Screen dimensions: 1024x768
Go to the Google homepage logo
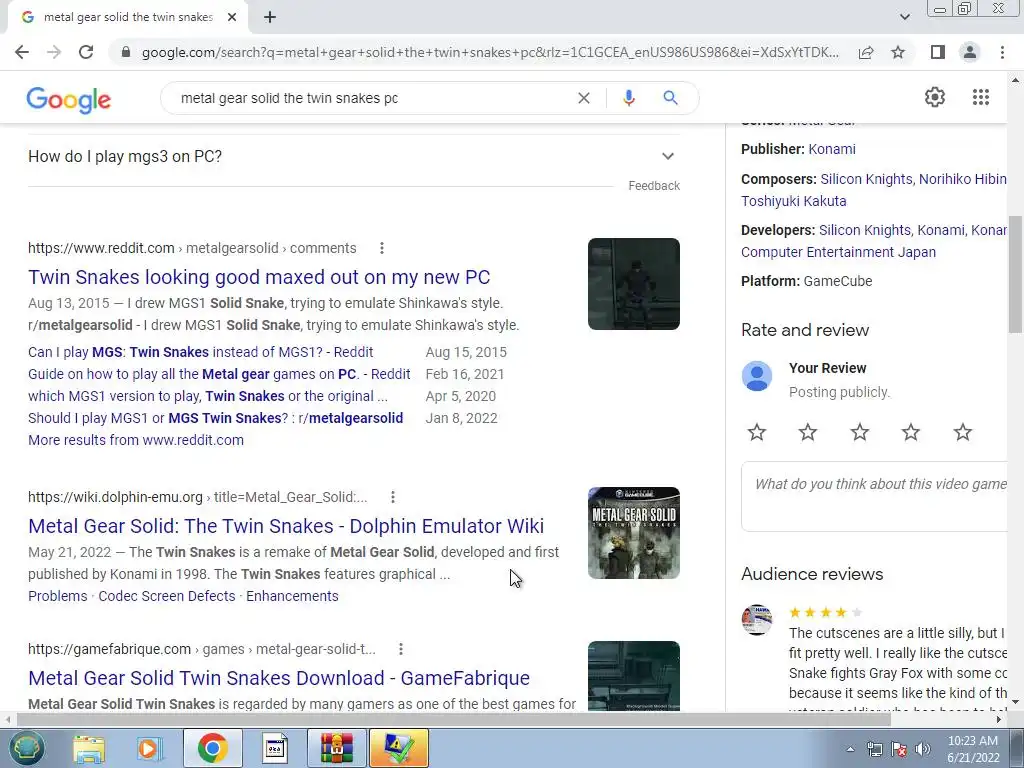tap(69, 99)
